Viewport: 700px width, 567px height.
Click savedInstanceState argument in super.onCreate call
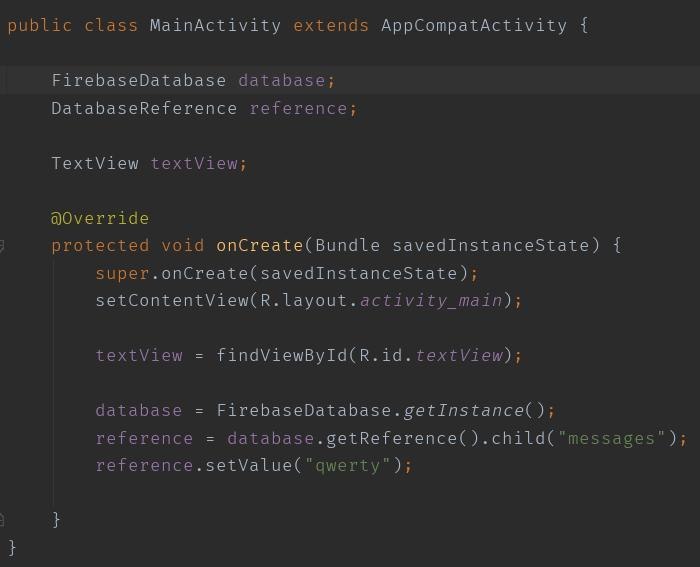pos(358,273)
